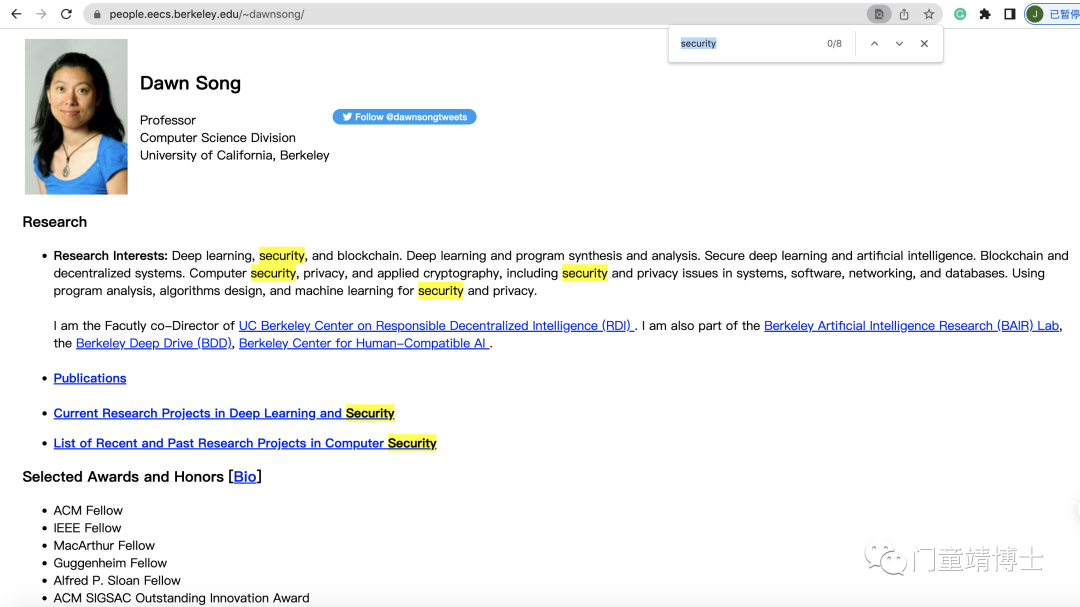Open Berkeley Artificial Intelligence Research Lab link

[x=911, y=326]
